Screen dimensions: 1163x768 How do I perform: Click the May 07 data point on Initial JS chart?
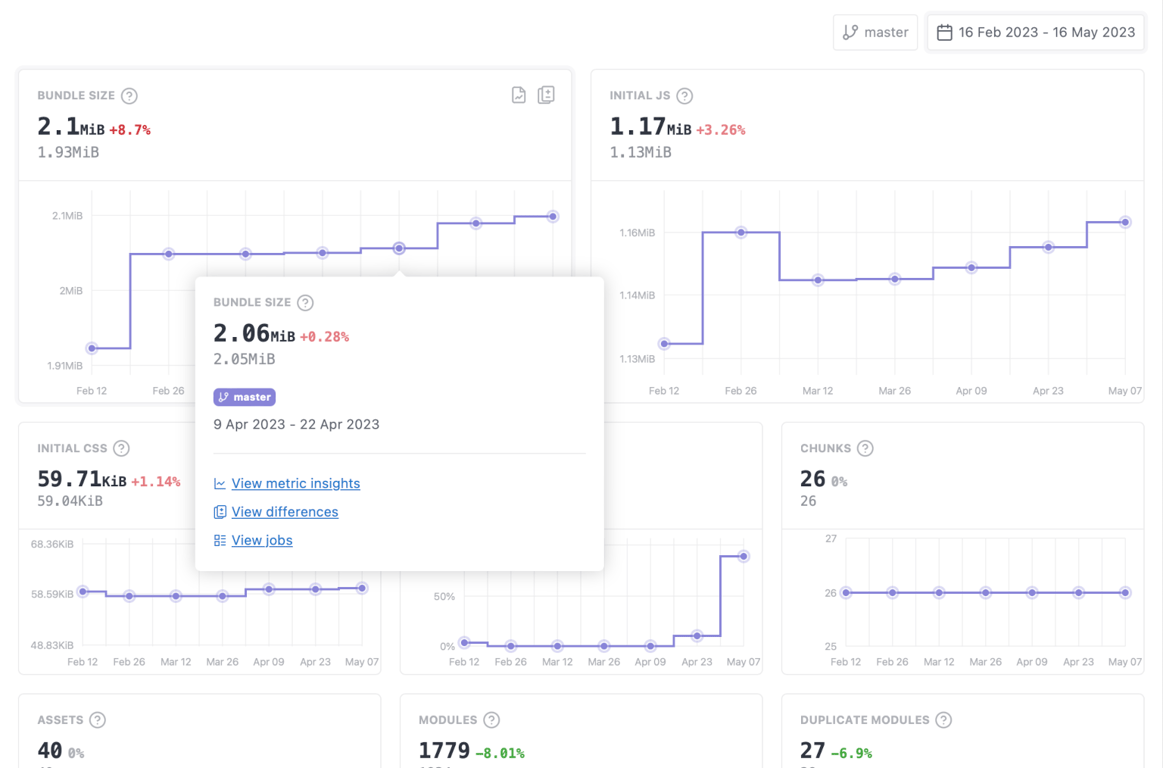tap(1126, 223)
